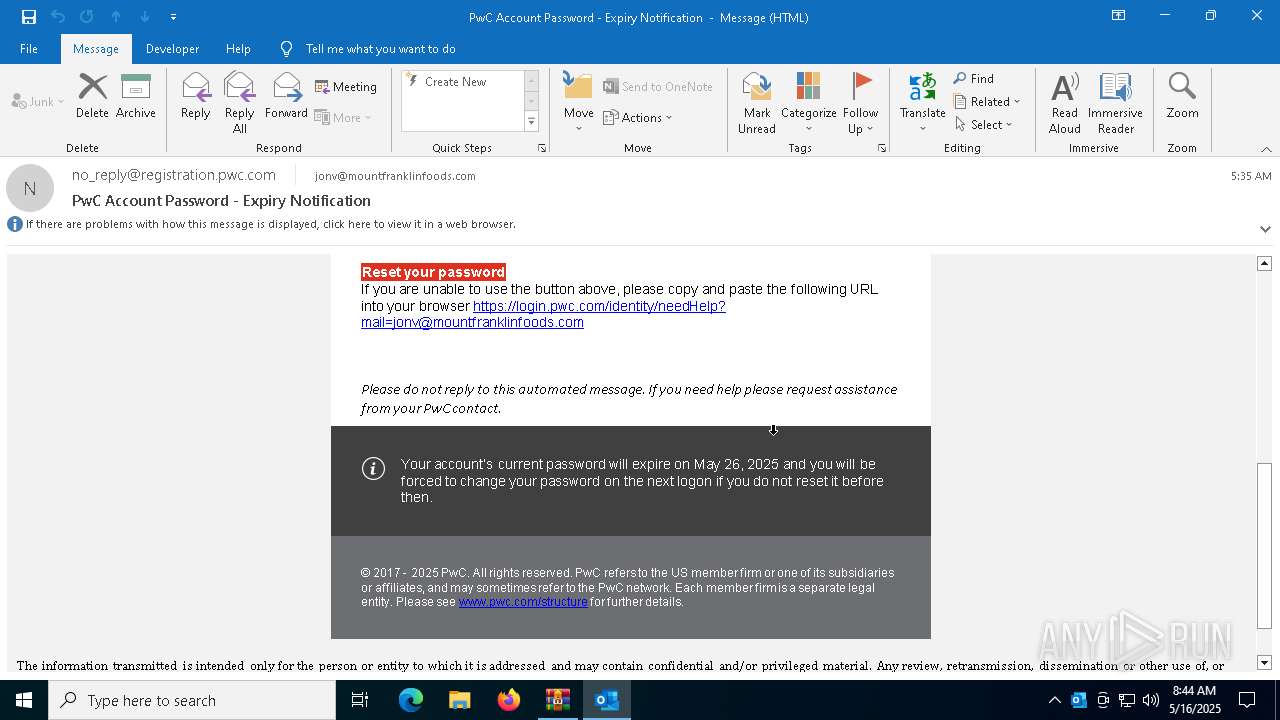Click the jonv@mountfranklinfoods.com recipient
This screenshot has width=1280, height=720.
pyautogui.click(x=395, y=176)
